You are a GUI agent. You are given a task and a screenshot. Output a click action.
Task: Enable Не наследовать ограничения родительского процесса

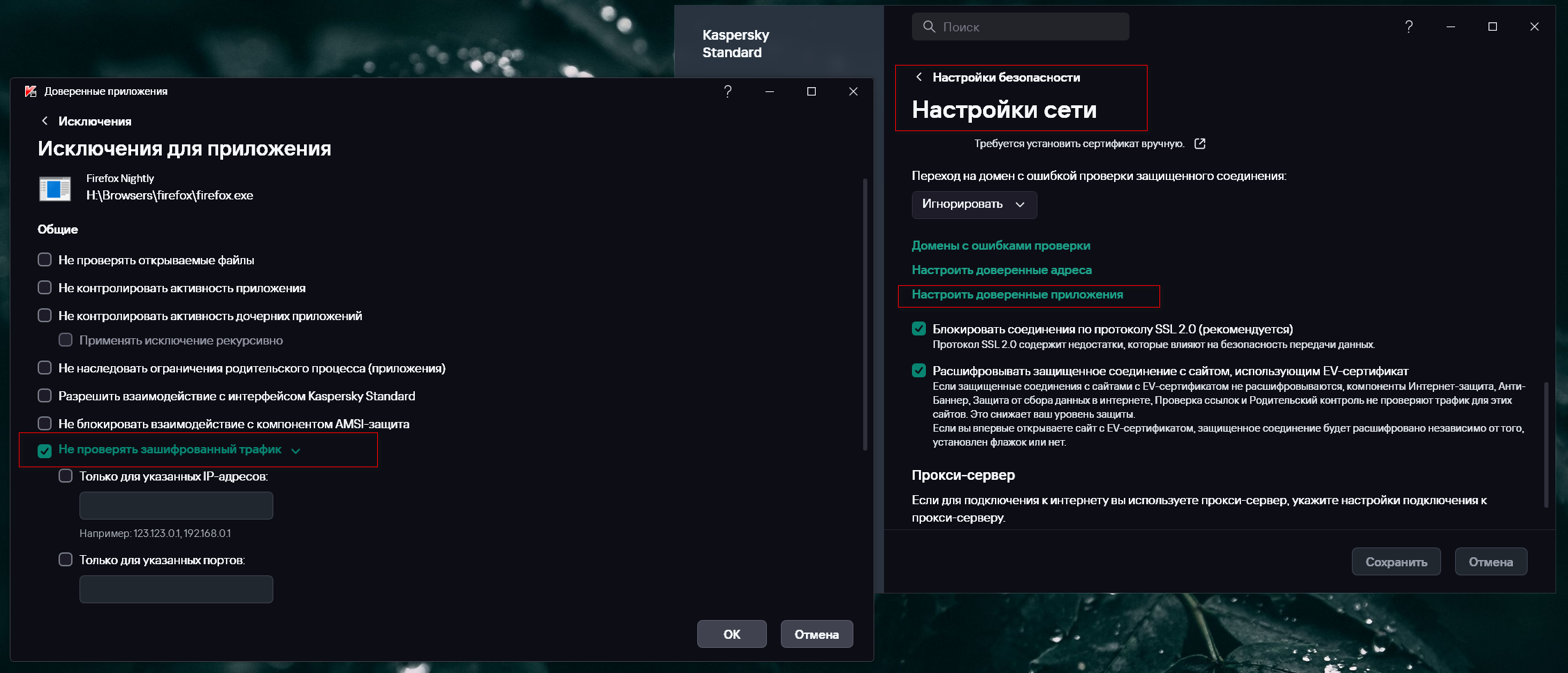(x=45, y=368)
